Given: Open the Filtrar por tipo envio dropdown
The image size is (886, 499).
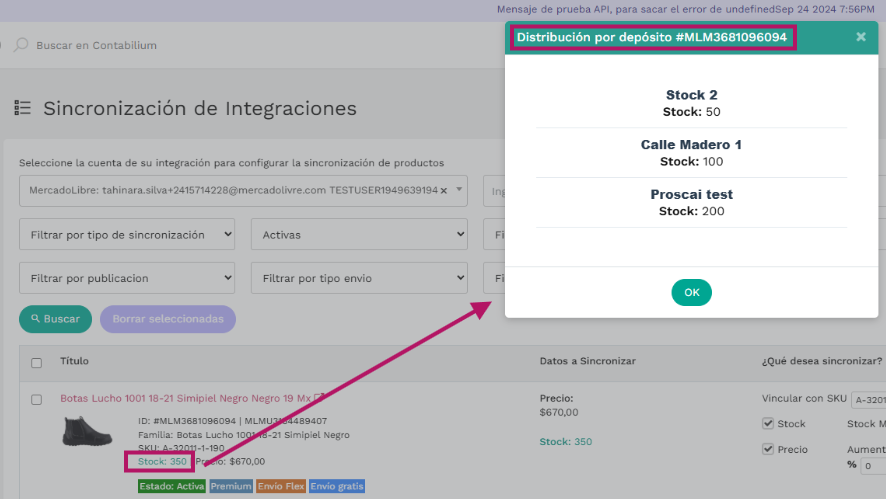Looking at the screenshot, I should coord(358,278).
